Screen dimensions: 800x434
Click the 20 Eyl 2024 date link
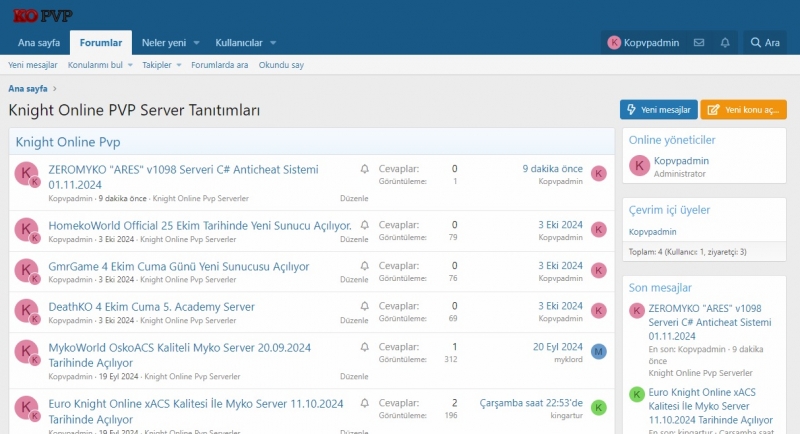pyautogui.click(x=558, y=347)
